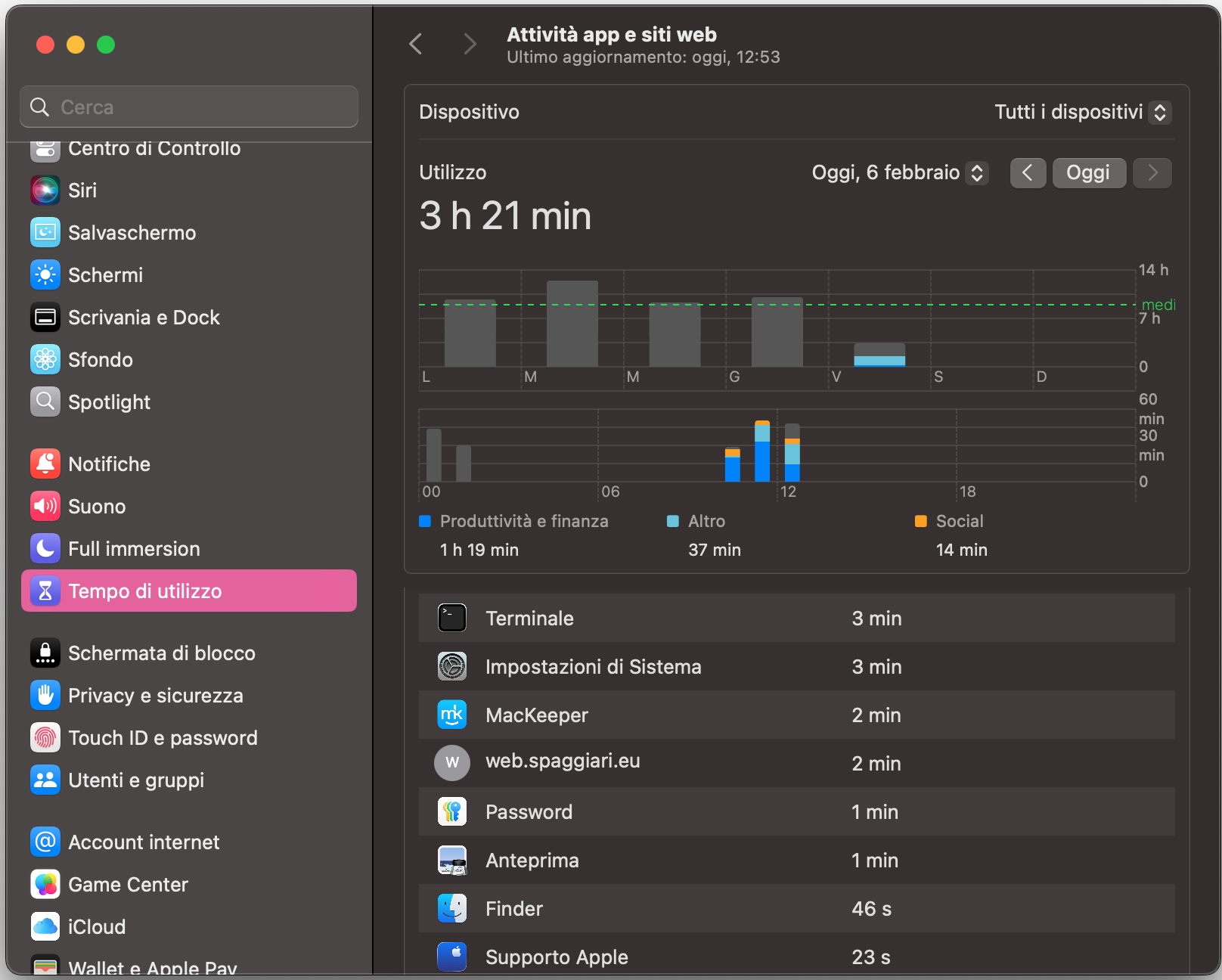Select the Finder icon in the app list
The width and height of the screenshot is (1222, 980).
click(x=451, y=908)
